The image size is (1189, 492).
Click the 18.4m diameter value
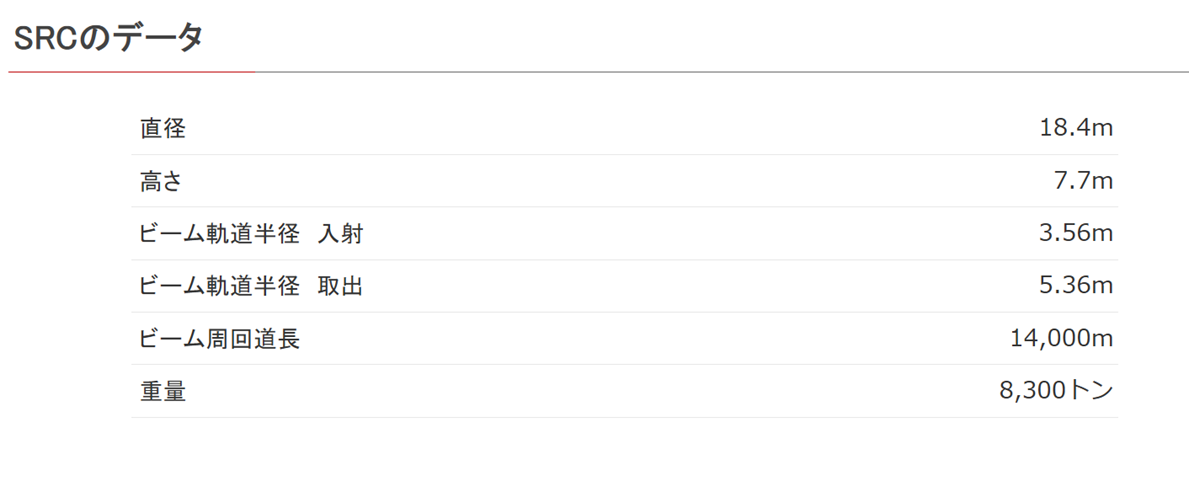coord(1076,129)
